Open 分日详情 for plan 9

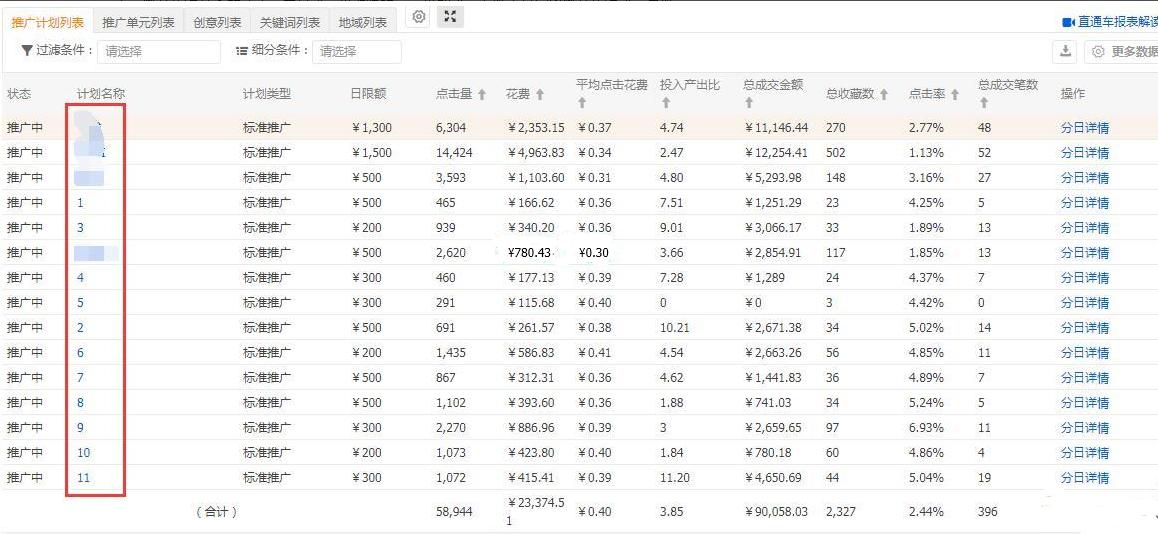[x=1085, y=428]
